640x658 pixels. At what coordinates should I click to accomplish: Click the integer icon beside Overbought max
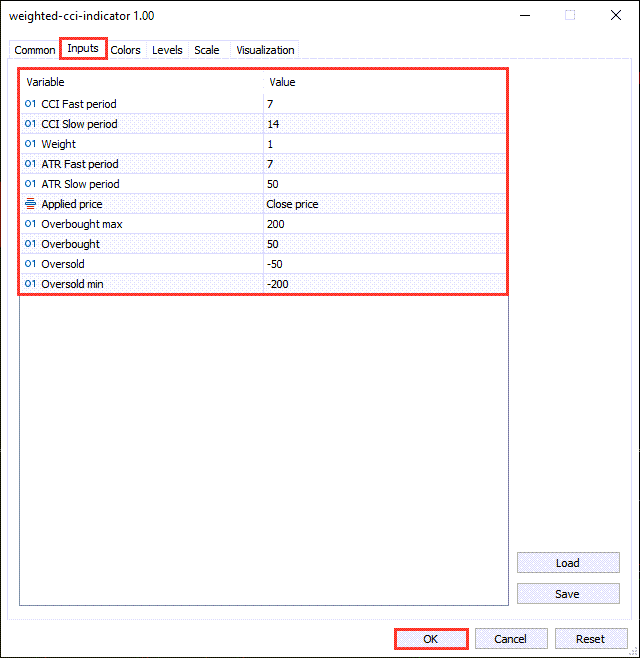point(30,224)
